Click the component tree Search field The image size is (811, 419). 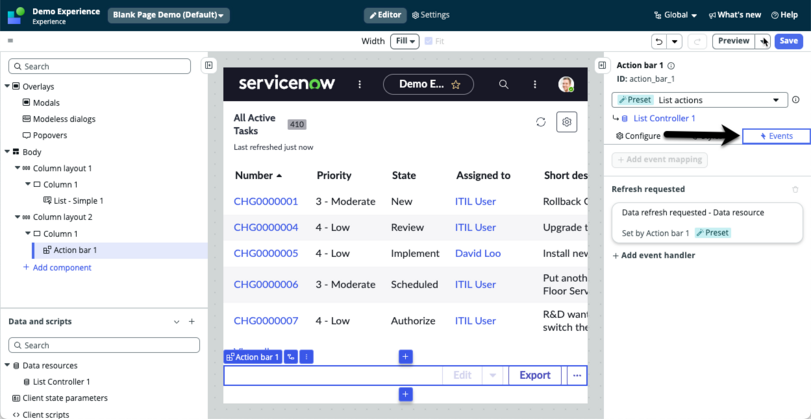[100, 66]
